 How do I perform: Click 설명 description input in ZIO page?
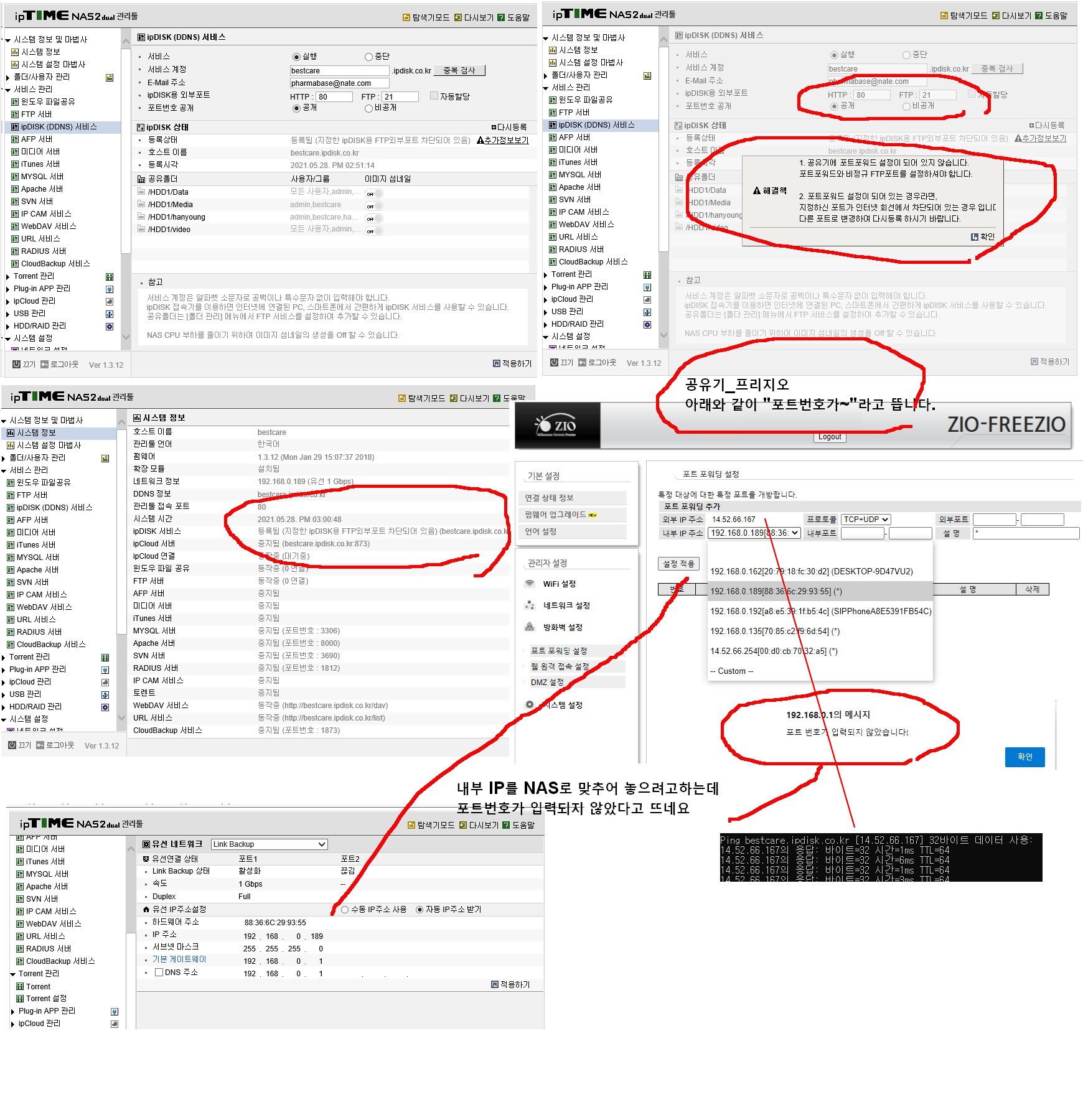1026,533
